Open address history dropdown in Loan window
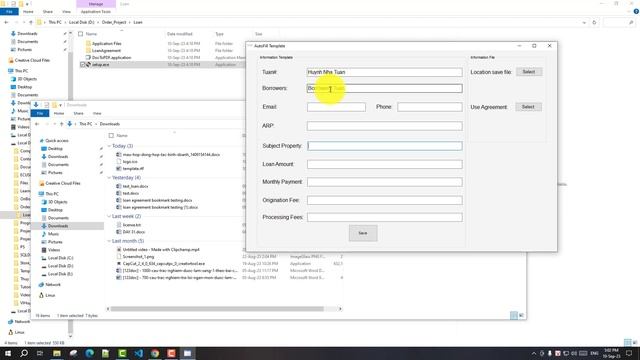The width and height of the screenshot is (640, 360). click(x=584, y=22)
